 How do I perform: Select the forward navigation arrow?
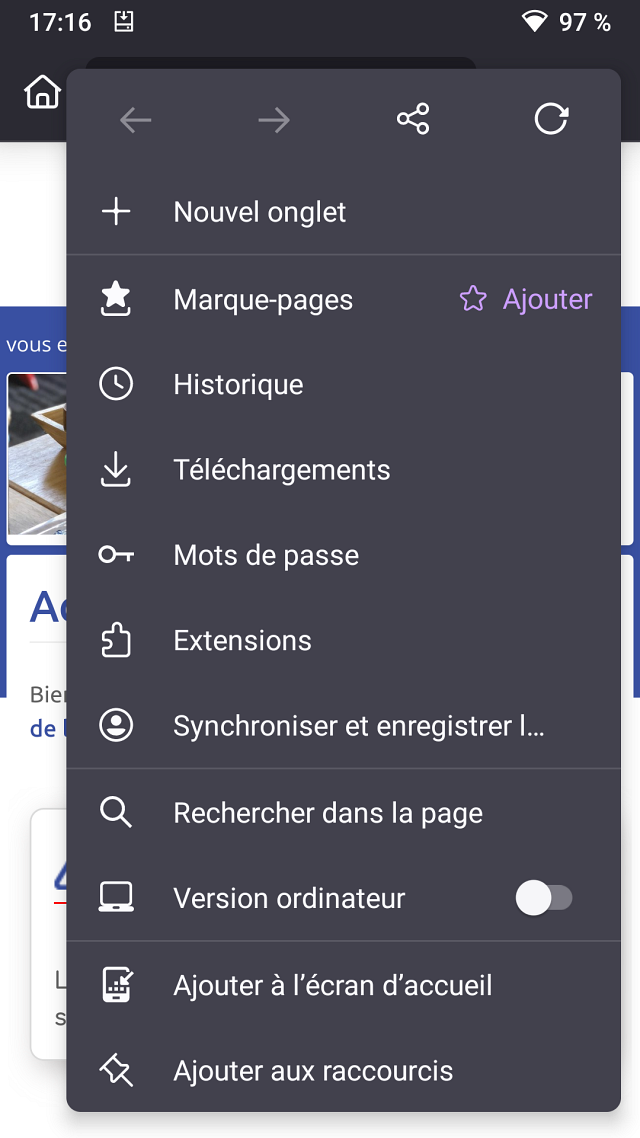(274, 119)
